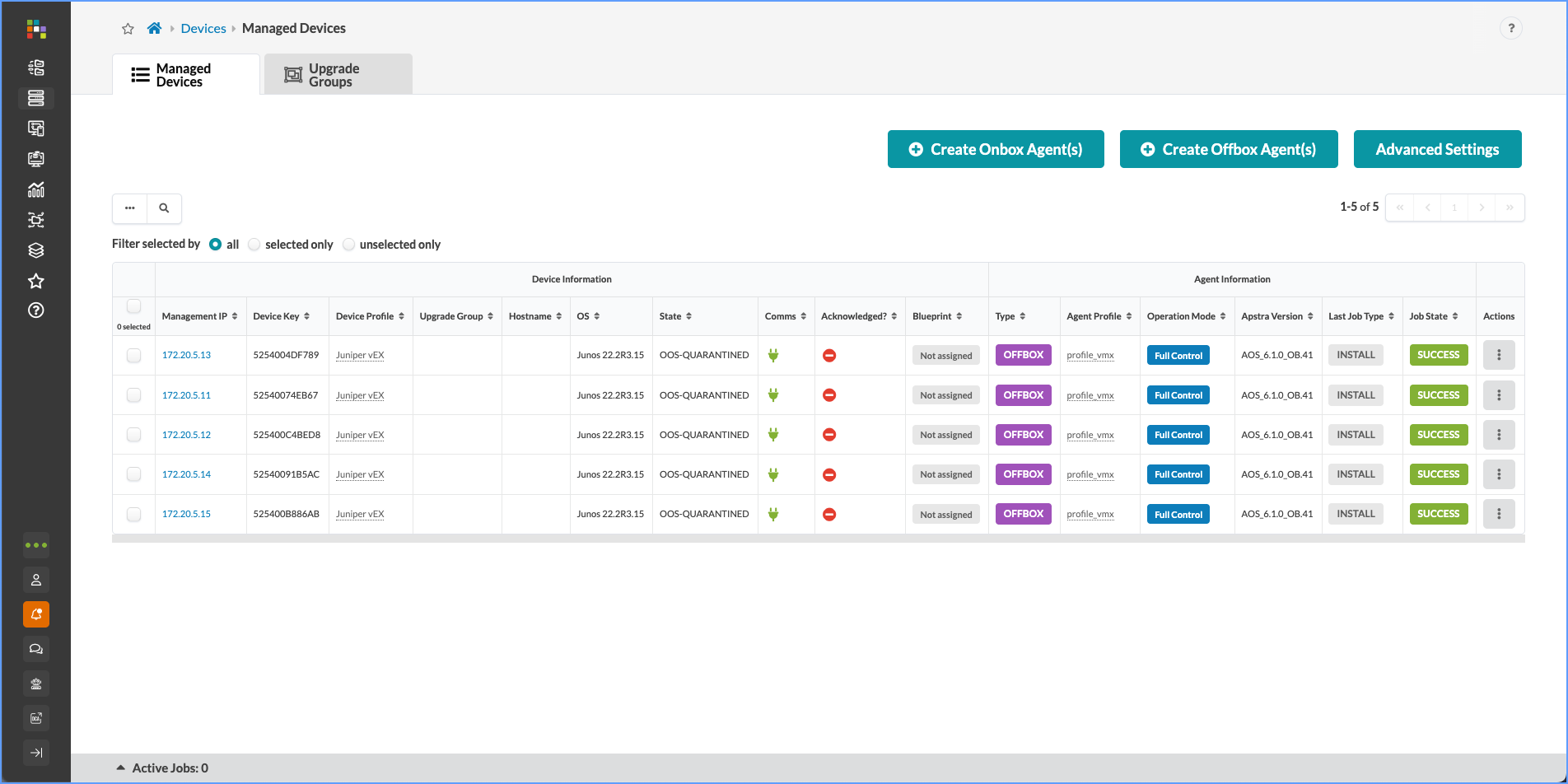This screenshot has height=784, width=1568.
Task: Click the horizontal scrollbar under the table
Action: 818,539
